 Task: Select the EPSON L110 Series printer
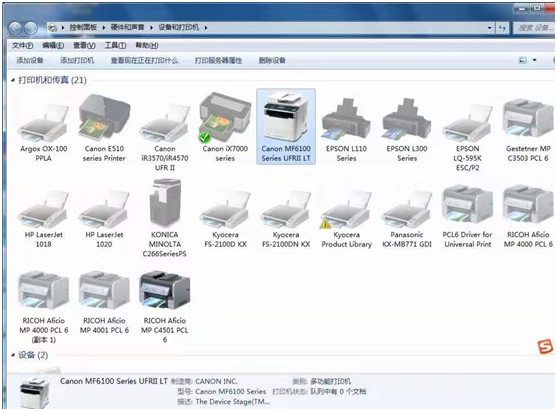tap(346, 130)
